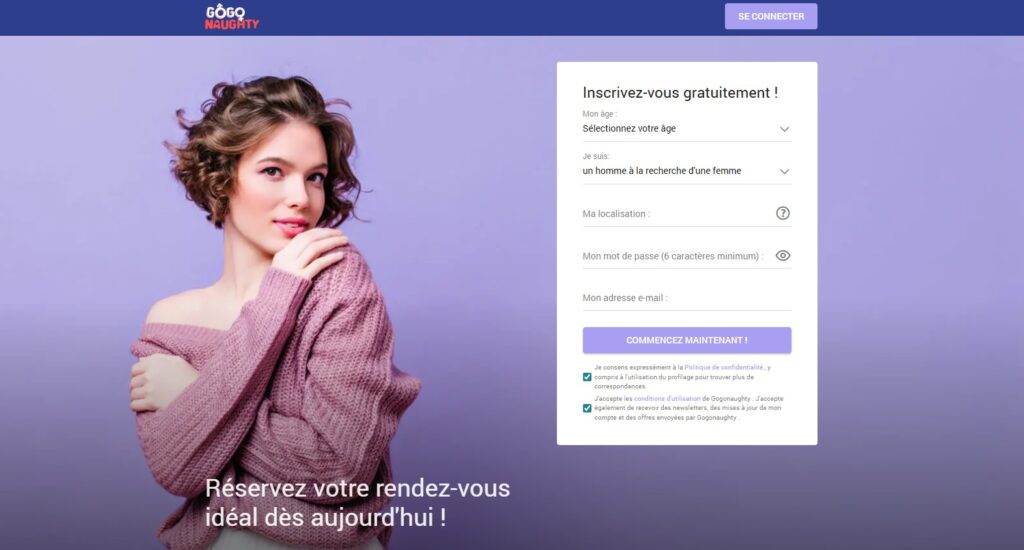Focus the Mon mot de passe field
This screenshot has width=1024, height=550.
pos(677,256)
